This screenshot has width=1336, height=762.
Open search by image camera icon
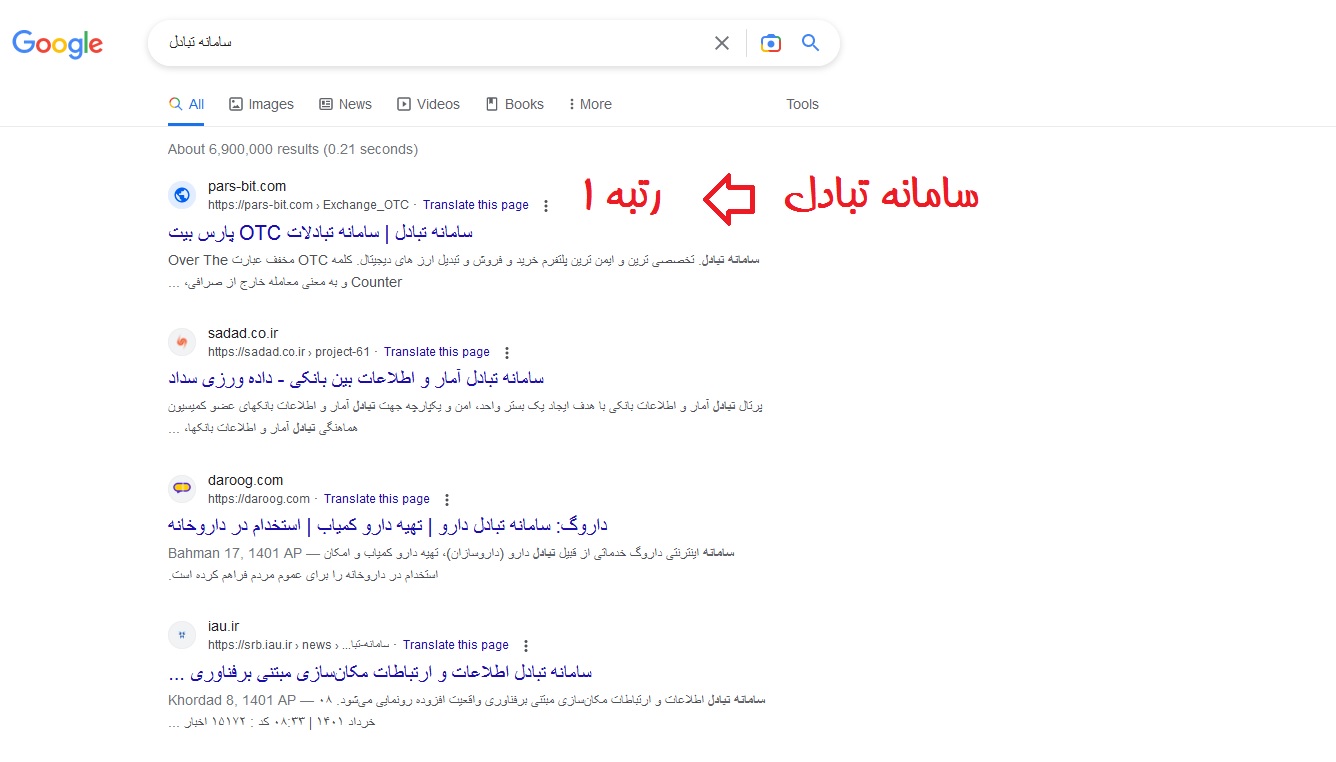pos(770,43)
